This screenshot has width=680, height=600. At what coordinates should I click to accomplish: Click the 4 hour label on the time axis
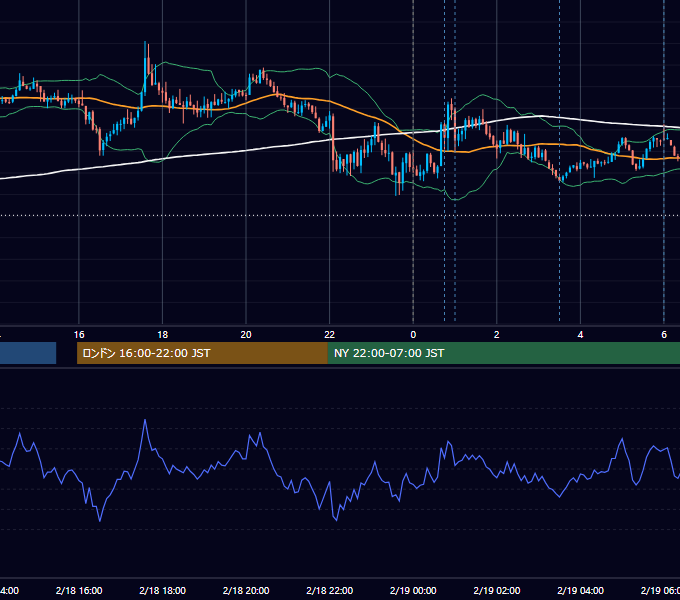(580, 335)
